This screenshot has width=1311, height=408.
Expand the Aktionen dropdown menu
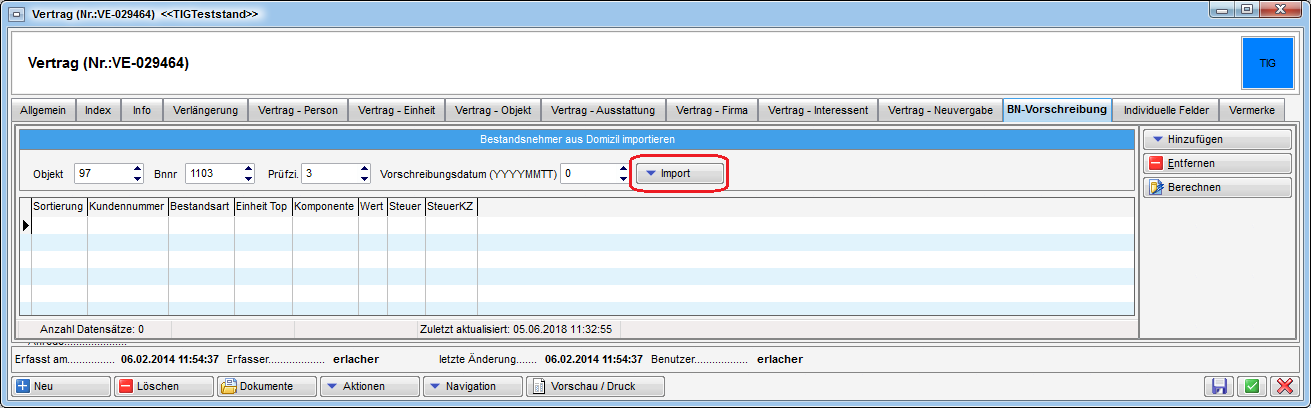pos(369,386)
